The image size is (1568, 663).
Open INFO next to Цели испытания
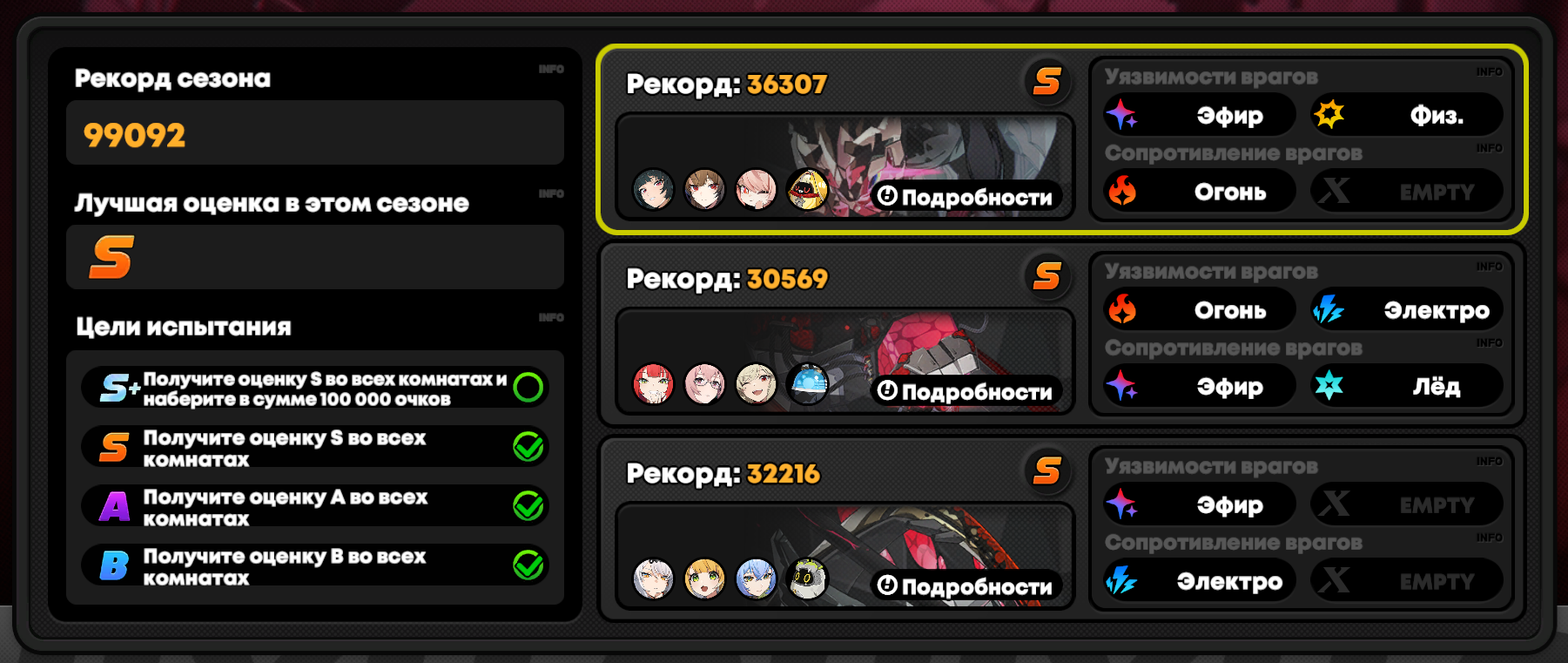click(x=550, y=317)
